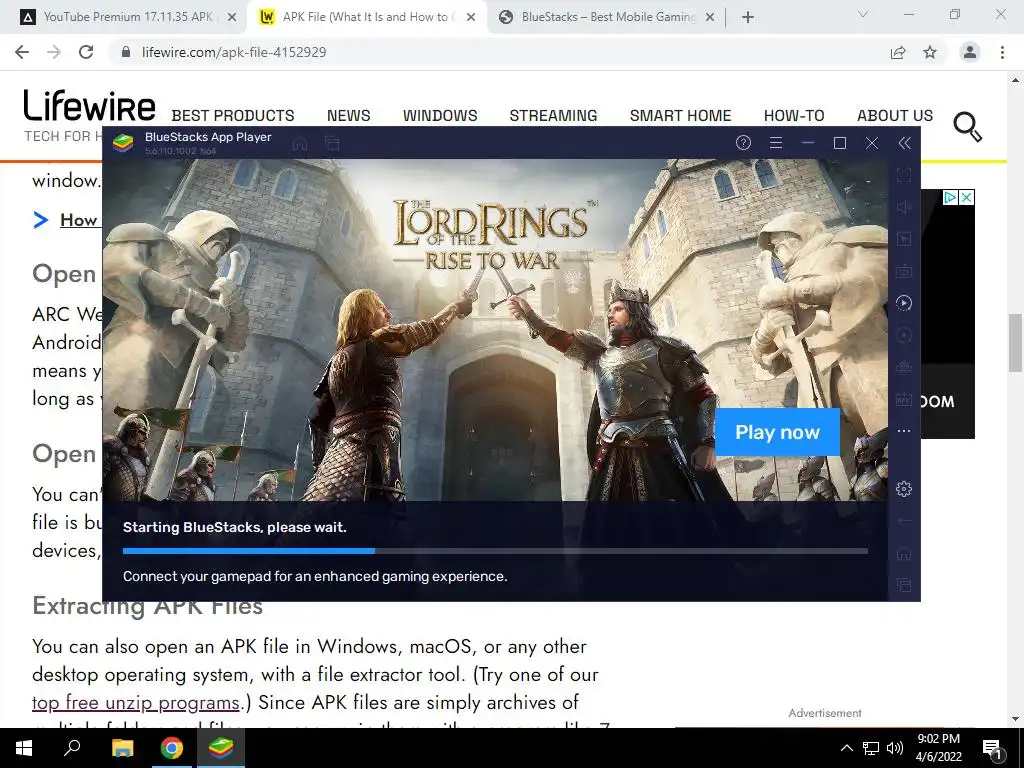
Task: Open Chrome three-dot menu
Action: pyautogui.click(x=1002, y=52)
